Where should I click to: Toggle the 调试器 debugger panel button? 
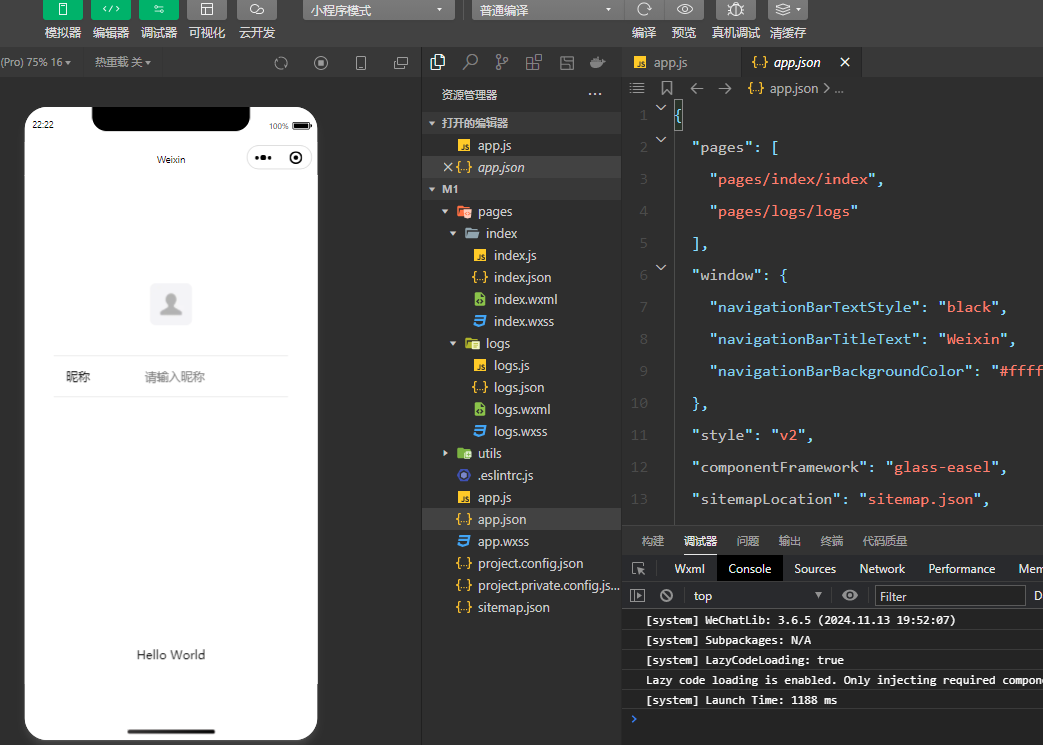click(x=159, y=10)
